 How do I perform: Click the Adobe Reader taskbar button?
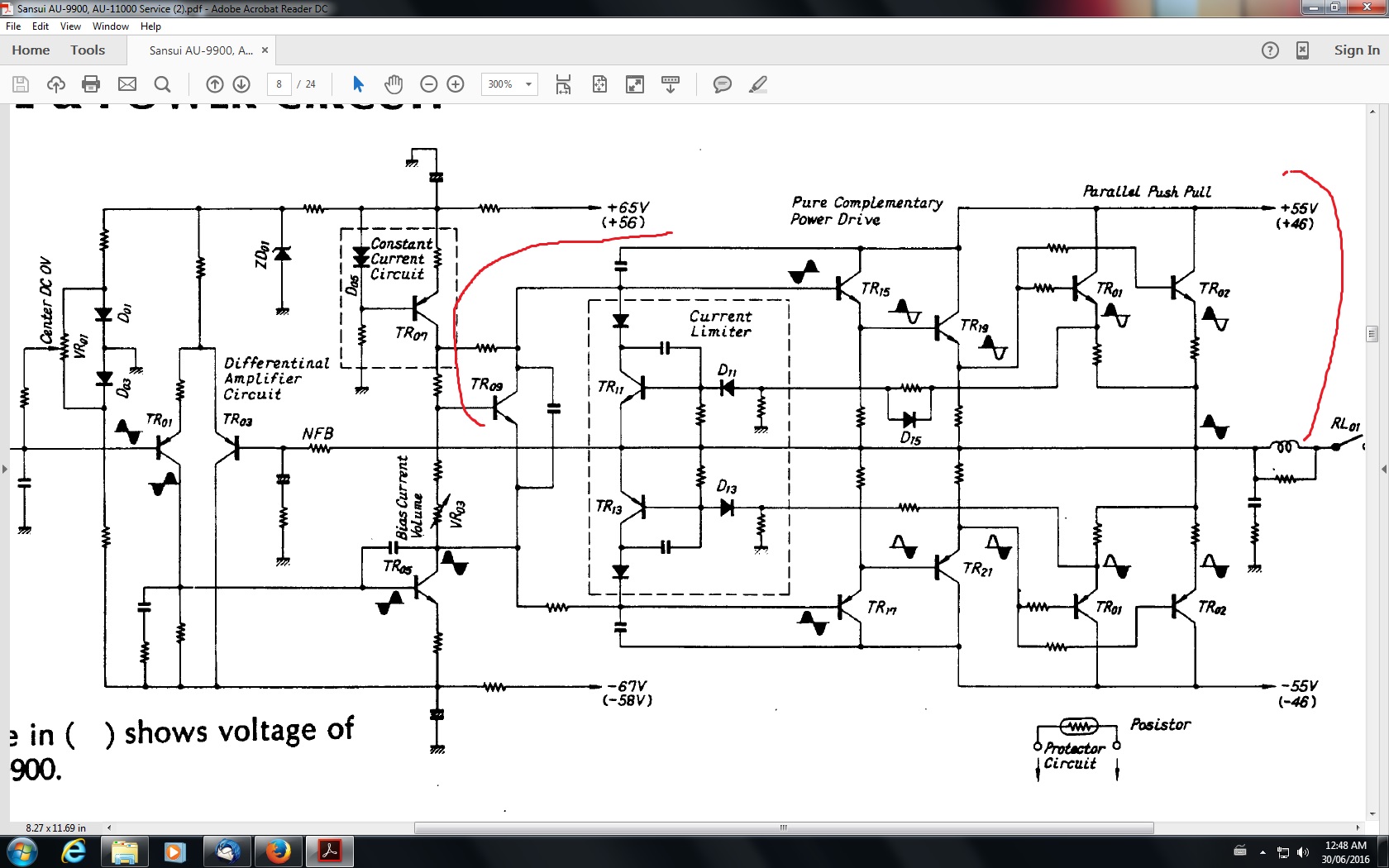coord(330,851)
